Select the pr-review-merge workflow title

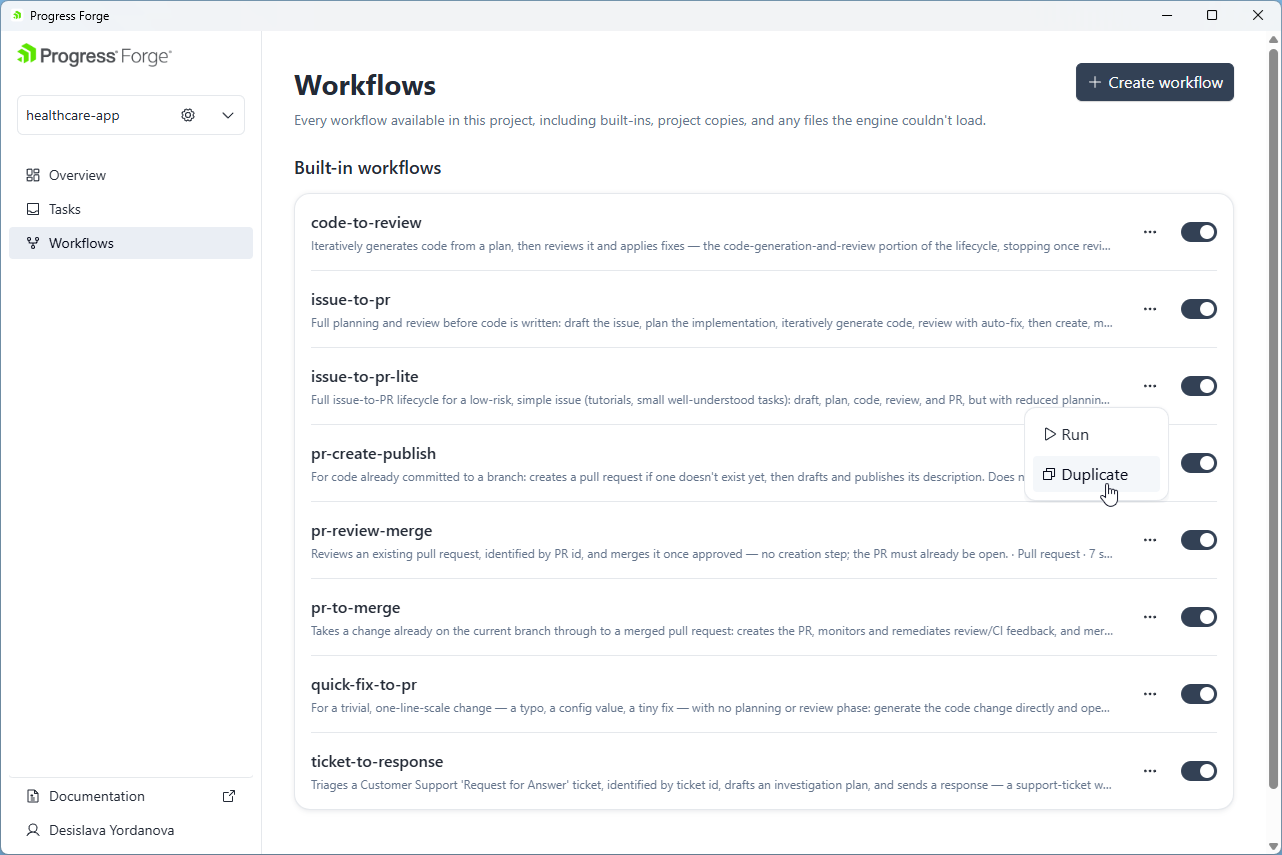click(372, 531)
